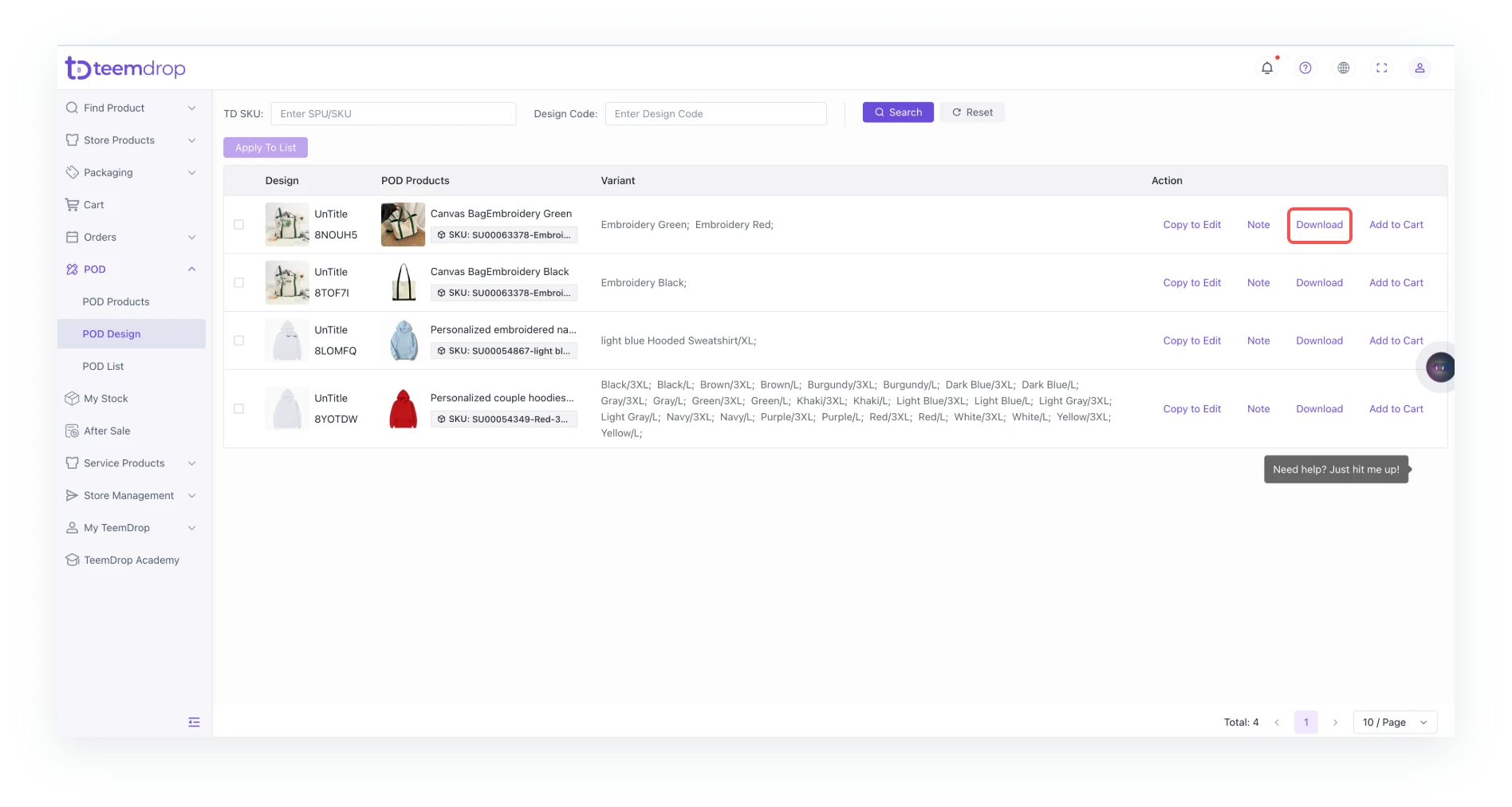Screen dimensions: 1512x807
Task: Open the POD List menu item
Action: (x=103, y=367)
